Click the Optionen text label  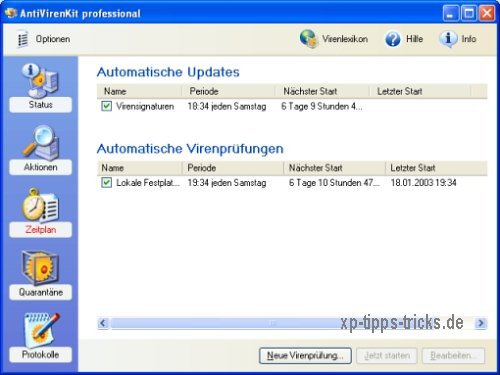[x=53, y=39]
